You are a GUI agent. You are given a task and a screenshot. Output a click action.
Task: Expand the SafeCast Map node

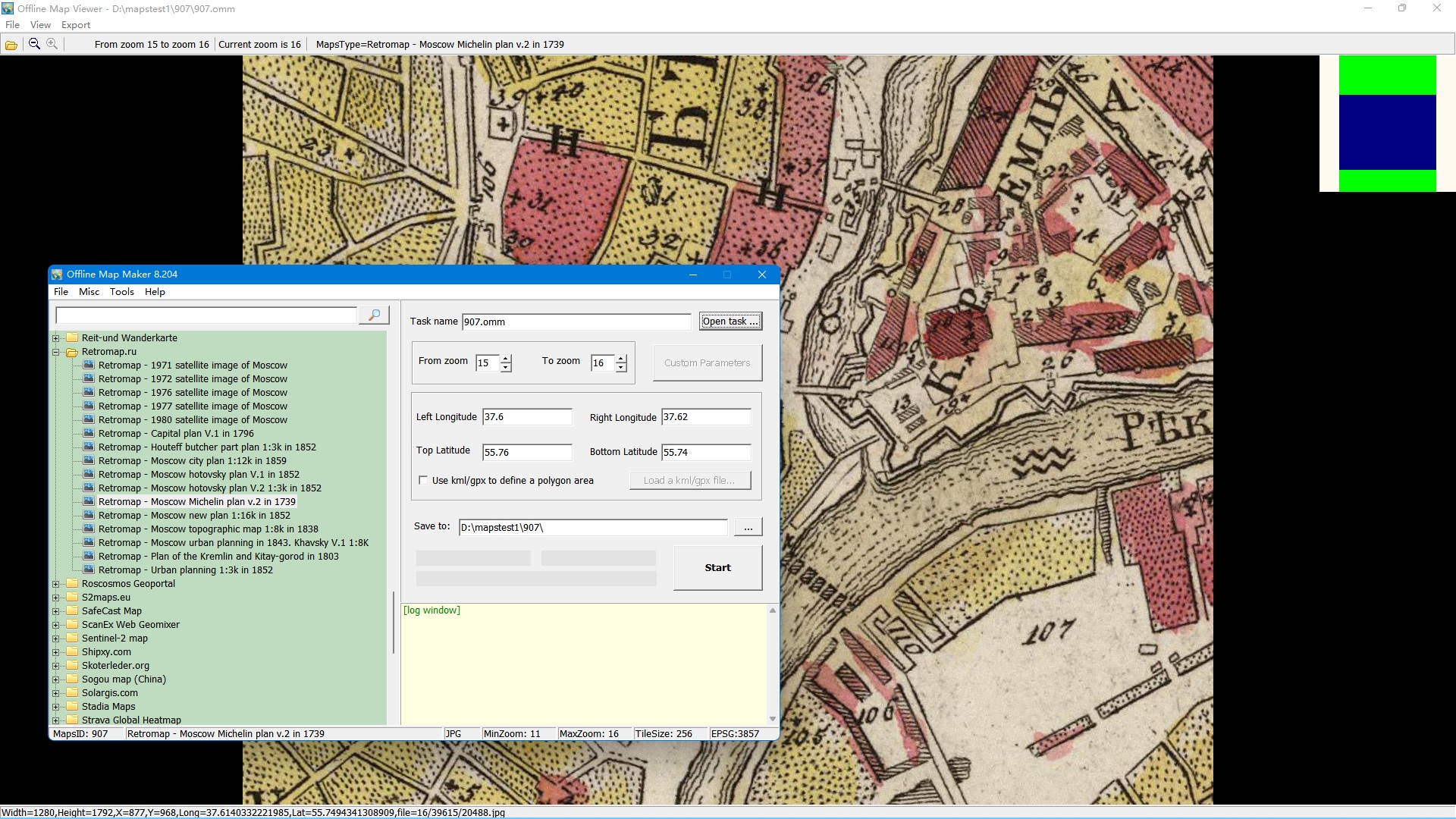coord(56,611)
